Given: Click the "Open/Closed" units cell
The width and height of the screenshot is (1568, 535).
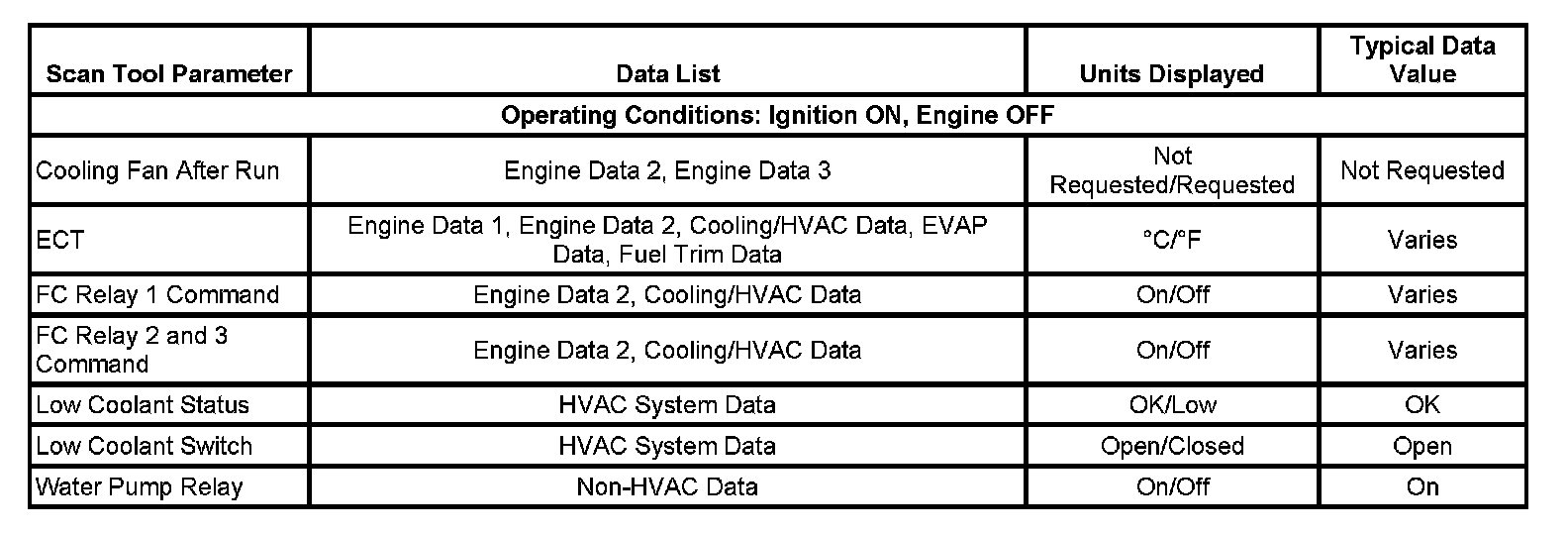Looking at the screenshot, I should point(1172,446).
